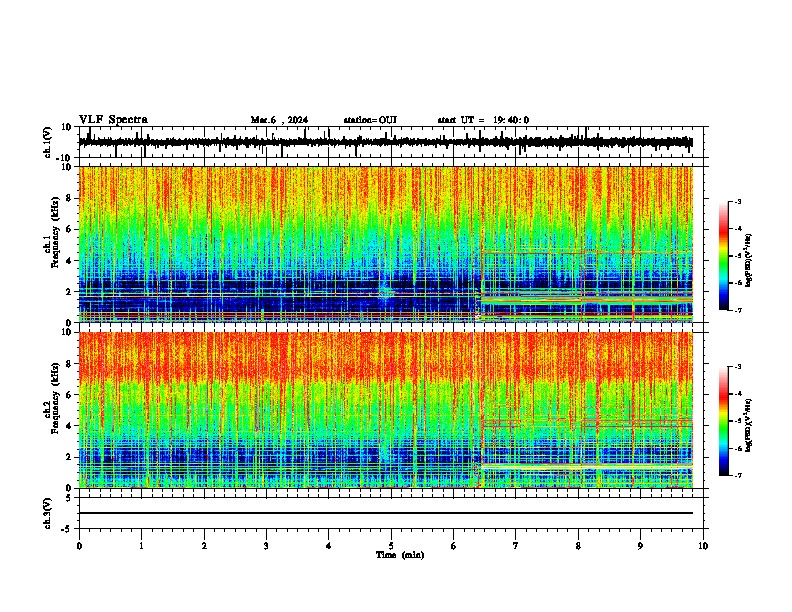
Task: Click the "-3" label on ch.1 colorbar
Action: [x=737, y=201]
